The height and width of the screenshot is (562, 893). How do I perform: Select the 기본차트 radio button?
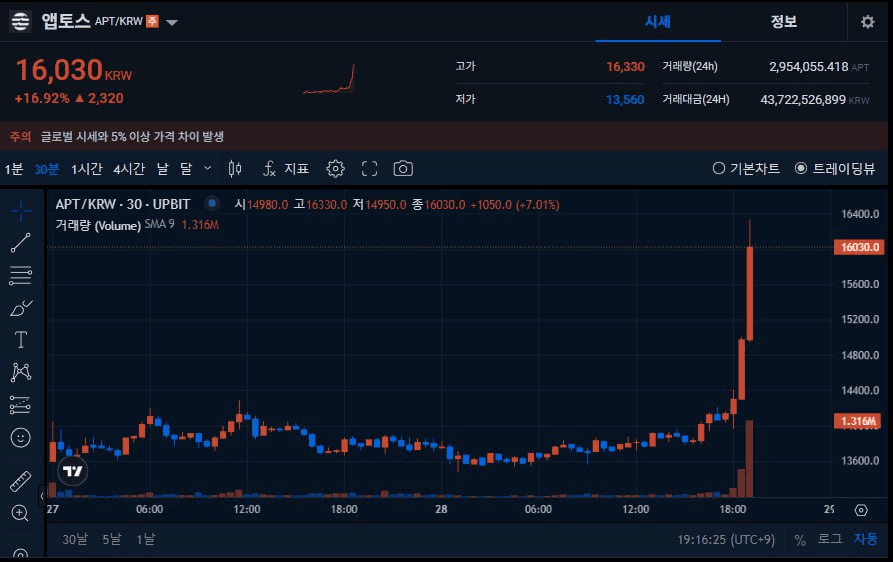click(746, 169)
